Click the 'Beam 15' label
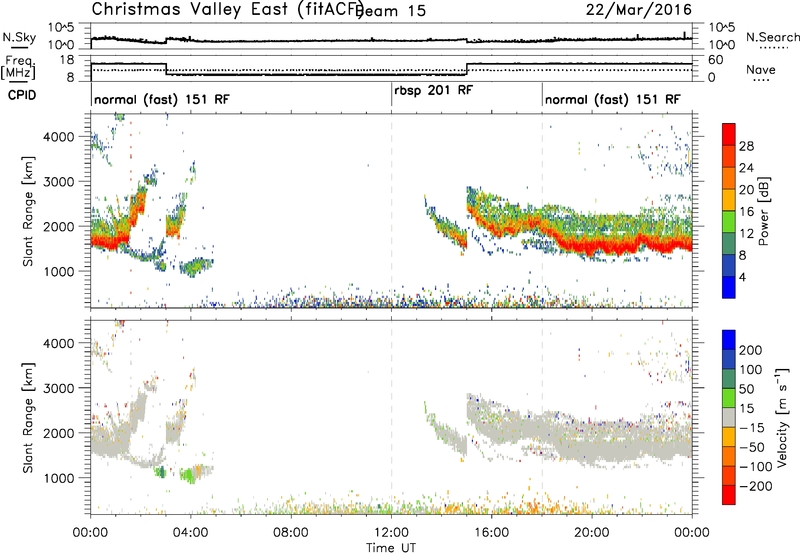This screenshot has width=800, height=554. point(392,11)
